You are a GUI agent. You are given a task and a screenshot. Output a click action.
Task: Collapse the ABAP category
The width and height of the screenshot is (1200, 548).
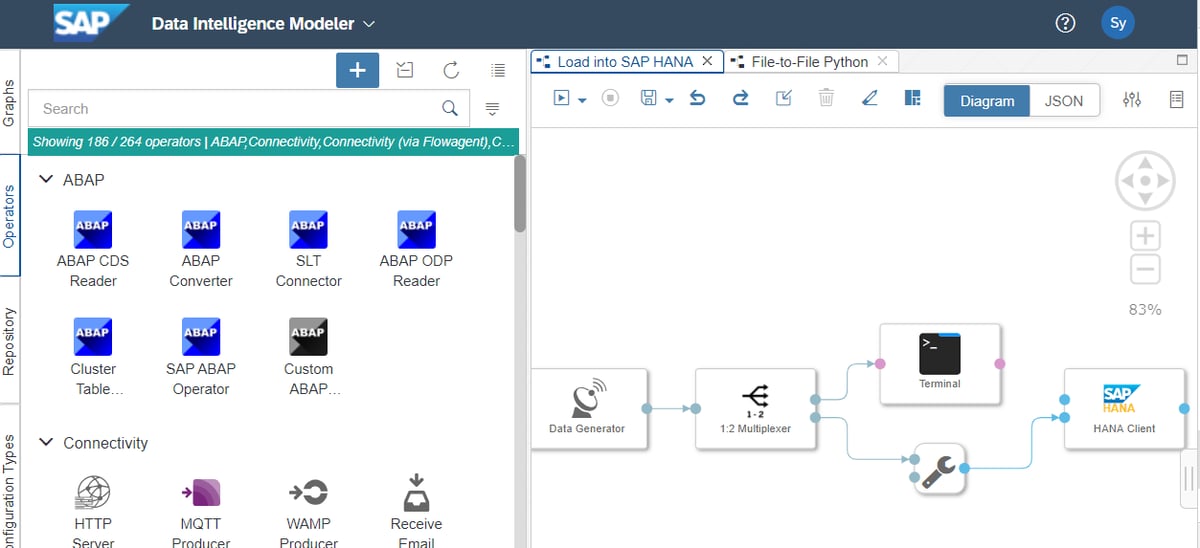click(x=46, y=179)
